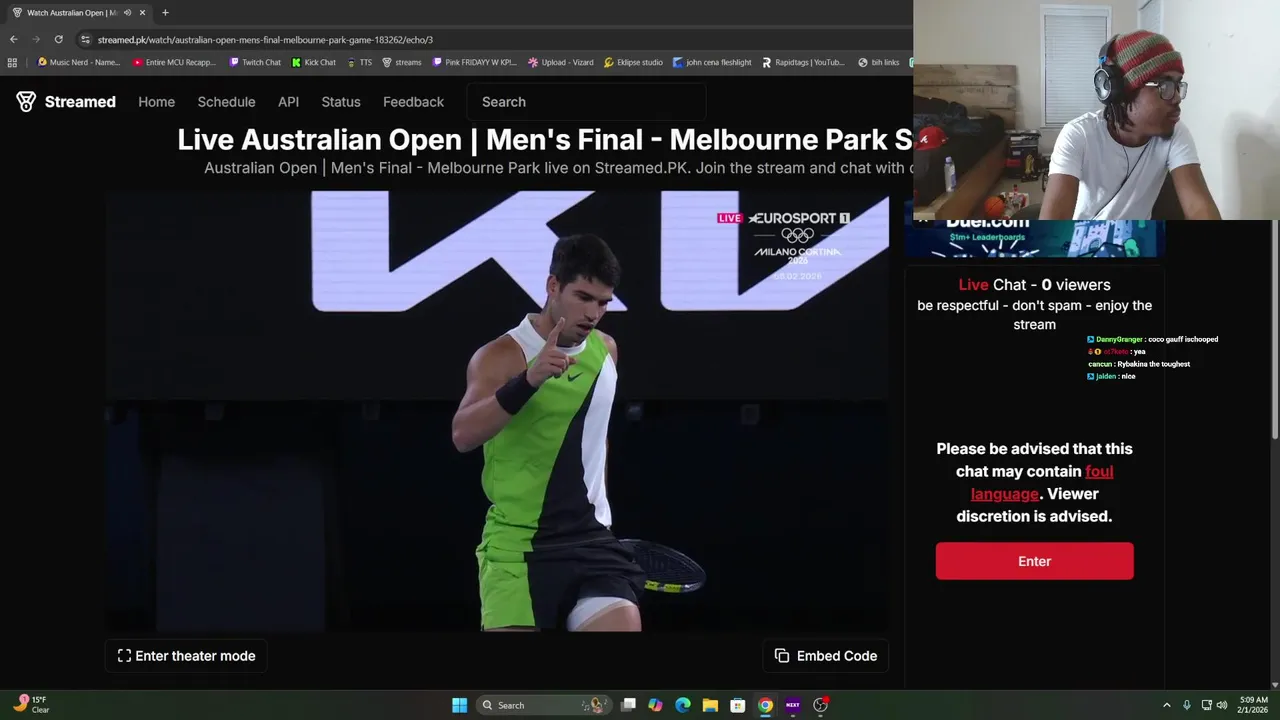The image size is (1280, 720).
Task: Open Kick Chat bookmark
Action: (x=314, y=62)
